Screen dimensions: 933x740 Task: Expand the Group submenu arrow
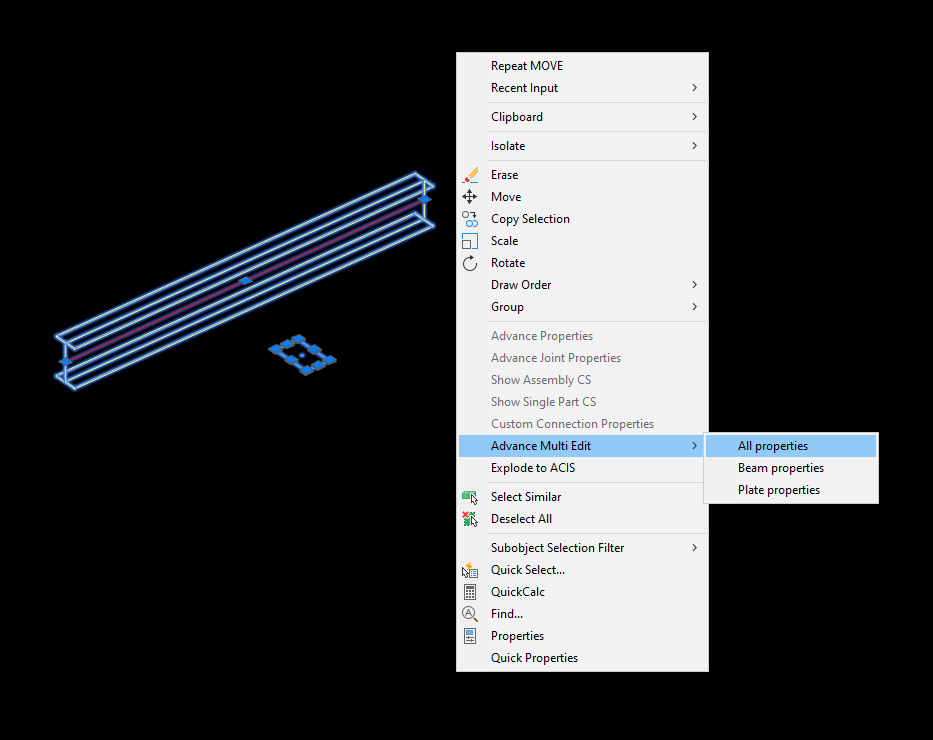pyautogui.click(x=694, y=307)
